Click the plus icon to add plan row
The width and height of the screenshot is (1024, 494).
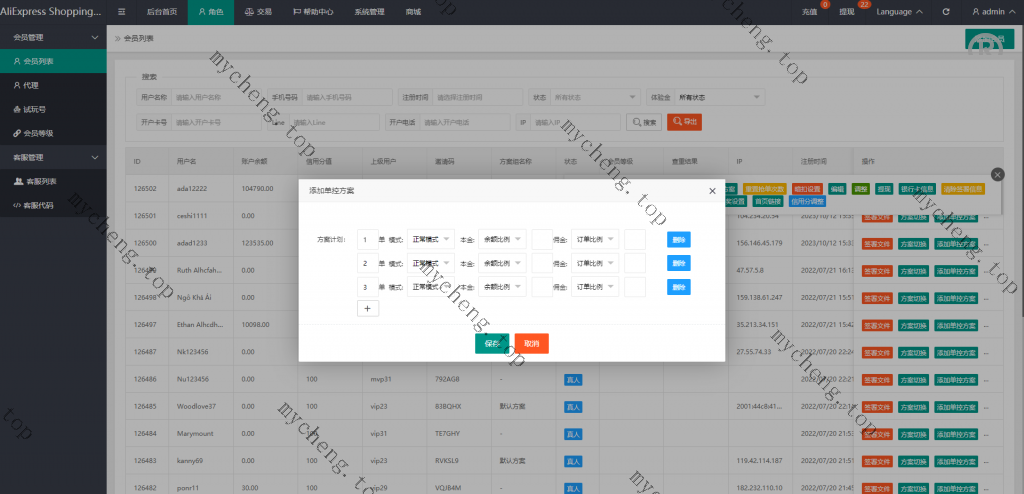[367, 309]
